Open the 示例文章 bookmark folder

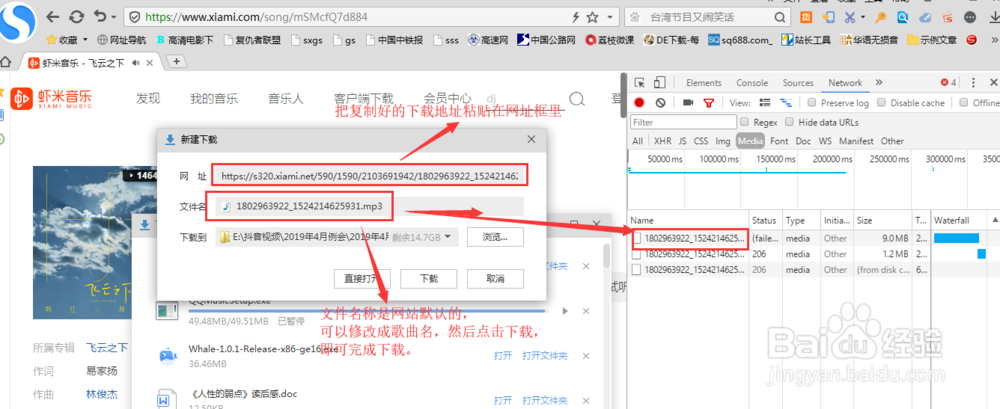coord(932,40)
